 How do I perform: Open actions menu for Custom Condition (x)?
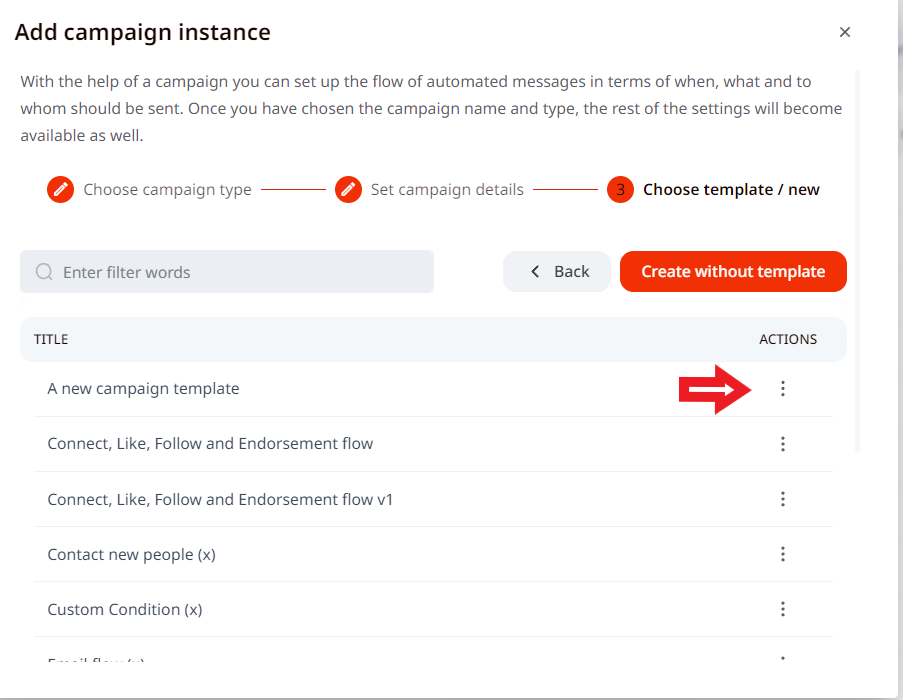[783, 609]
